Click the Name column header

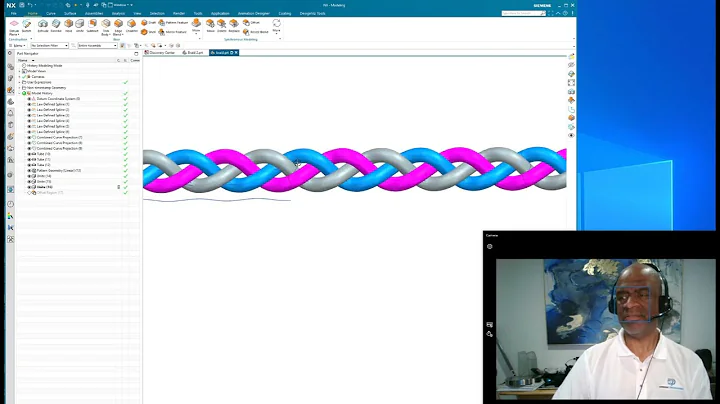(x=23, y=60)
